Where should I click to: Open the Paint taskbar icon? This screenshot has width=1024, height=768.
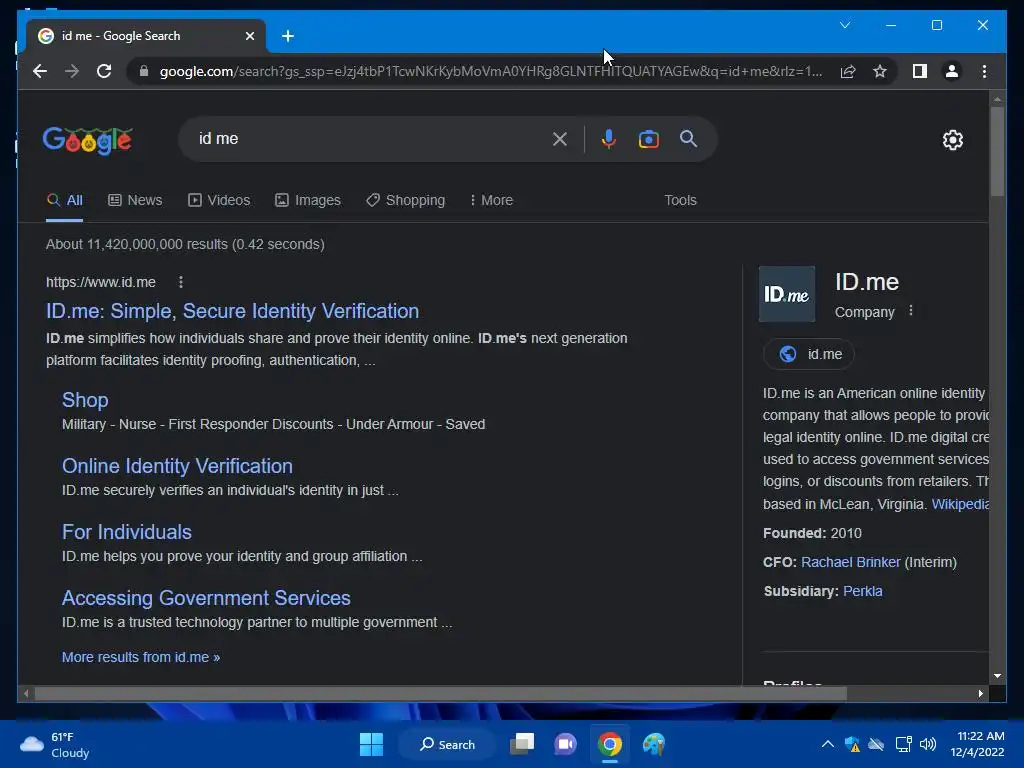pos(654,744)
